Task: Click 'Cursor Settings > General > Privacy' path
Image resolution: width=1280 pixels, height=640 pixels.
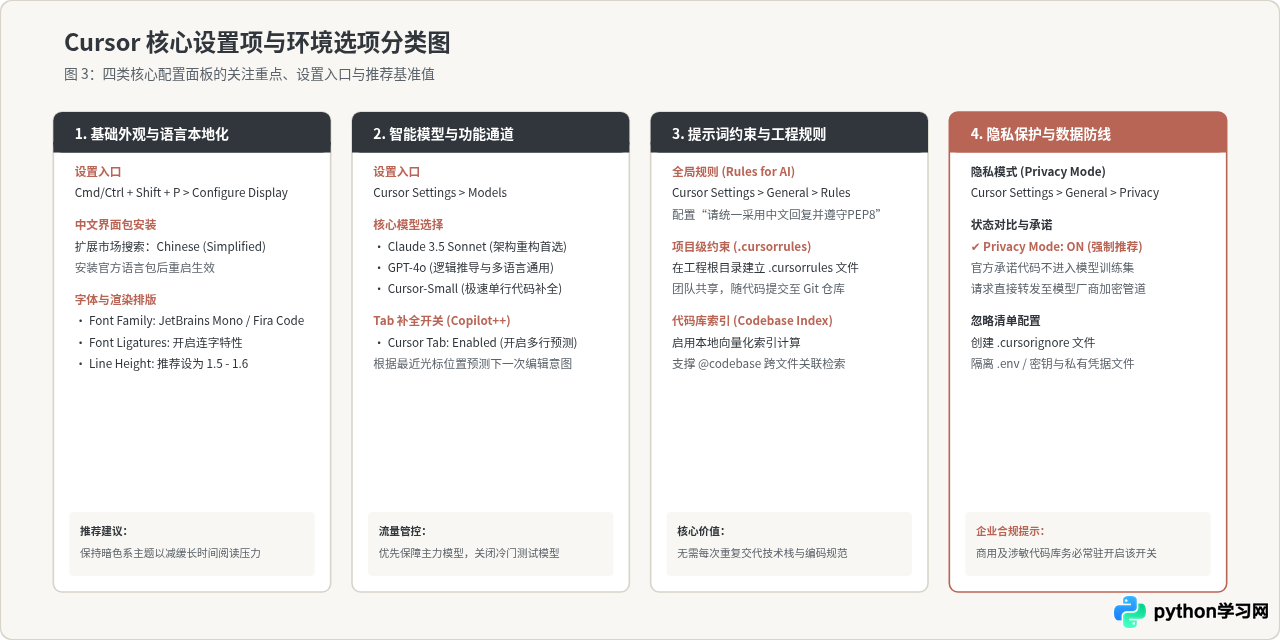Action: [x=1065, y=193]
